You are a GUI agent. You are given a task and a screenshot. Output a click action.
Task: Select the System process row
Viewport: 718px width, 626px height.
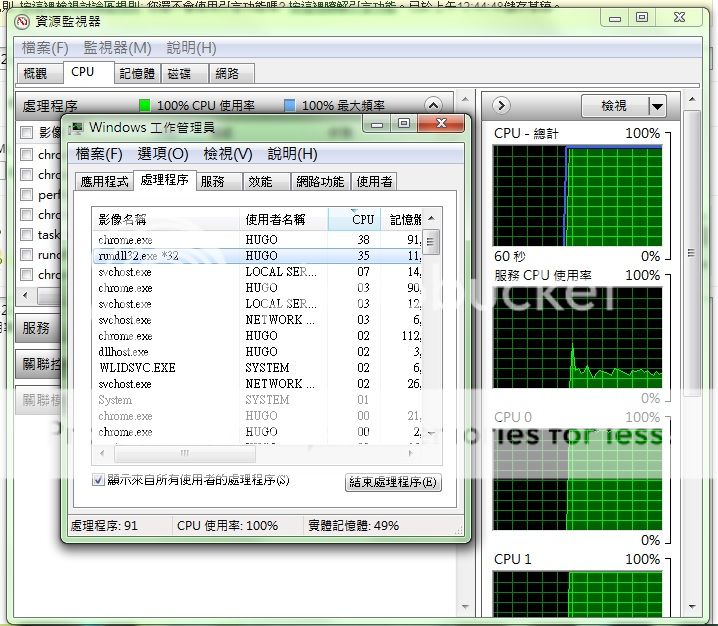(x=257, y=400)
